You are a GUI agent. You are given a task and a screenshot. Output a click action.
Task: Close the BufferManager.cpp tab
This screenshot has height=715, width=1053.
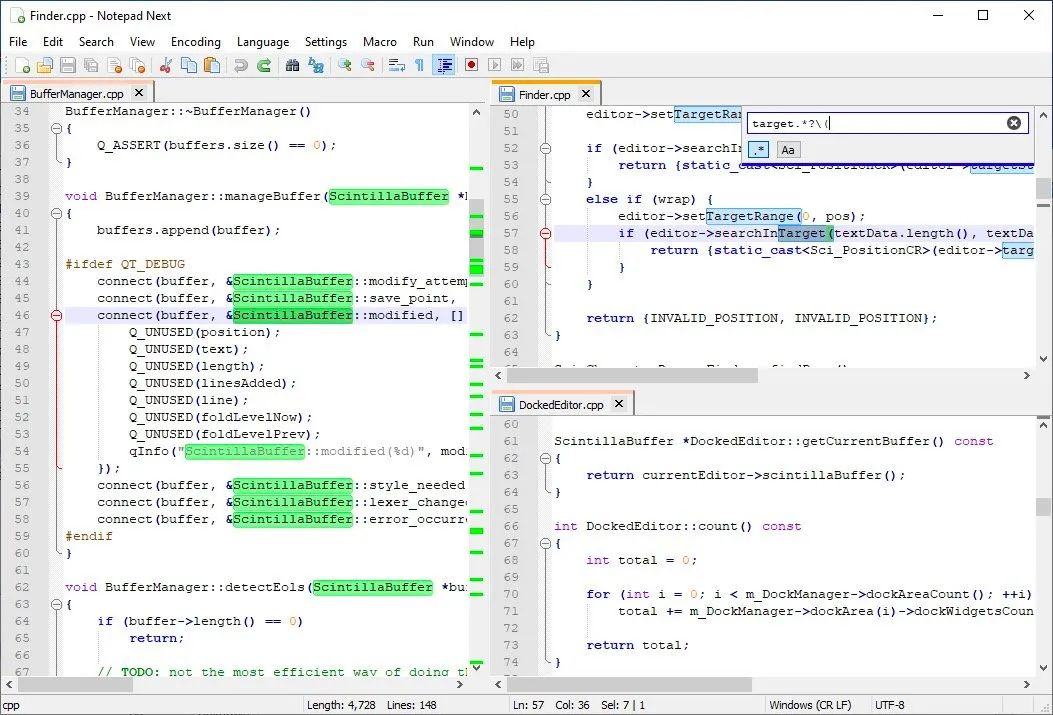pos(139,93)
